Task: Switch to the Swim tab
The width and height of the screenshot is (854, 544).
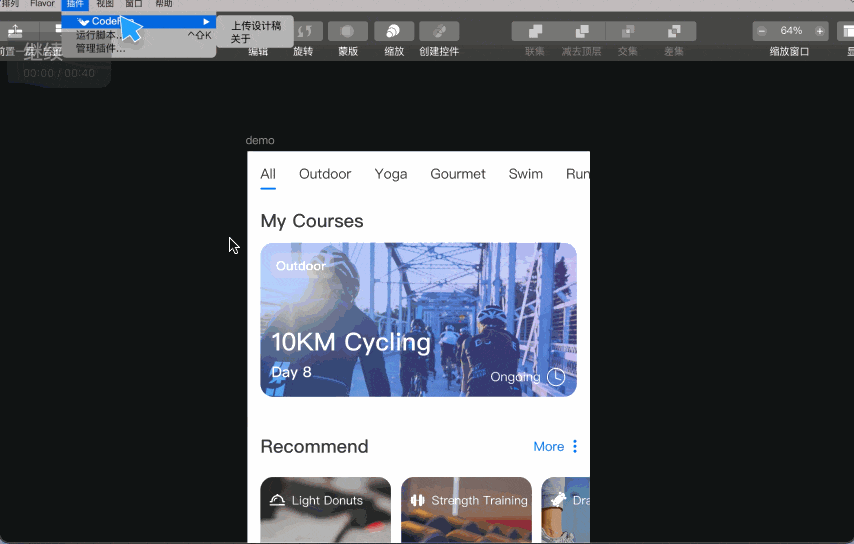Action: [526, 174]
